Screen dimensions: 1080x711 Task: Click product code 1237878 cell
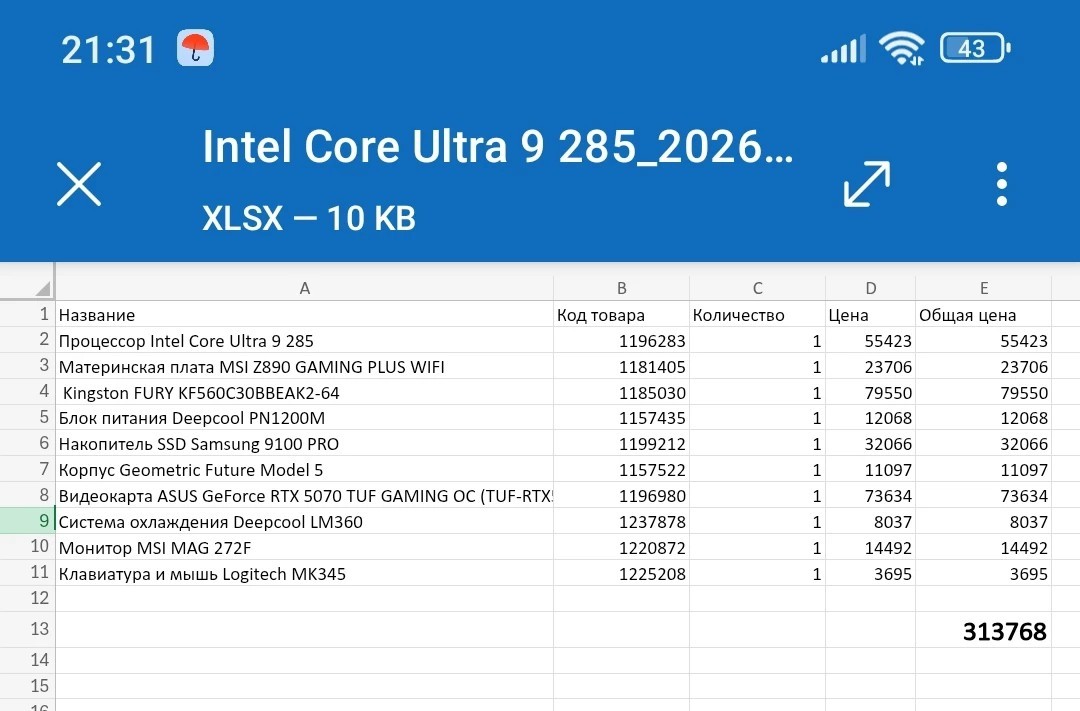621,522
